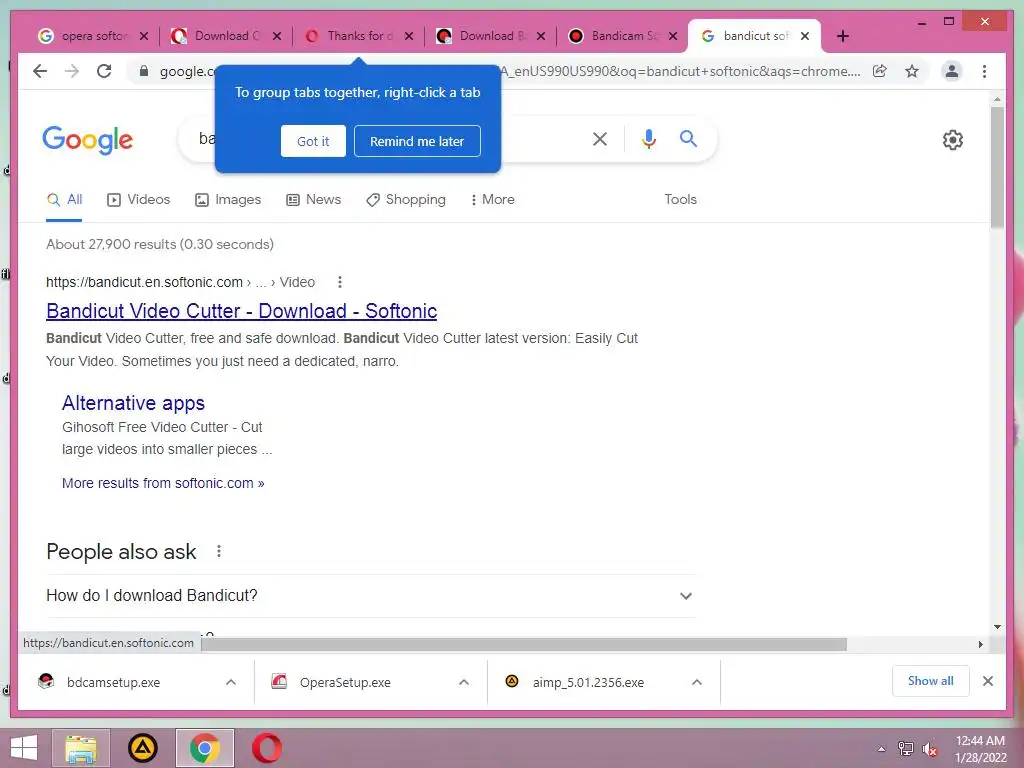The width and height of the screenshot is (1024, 768).
Task: Share this page icon in address bar
Action: pos(880,71)
